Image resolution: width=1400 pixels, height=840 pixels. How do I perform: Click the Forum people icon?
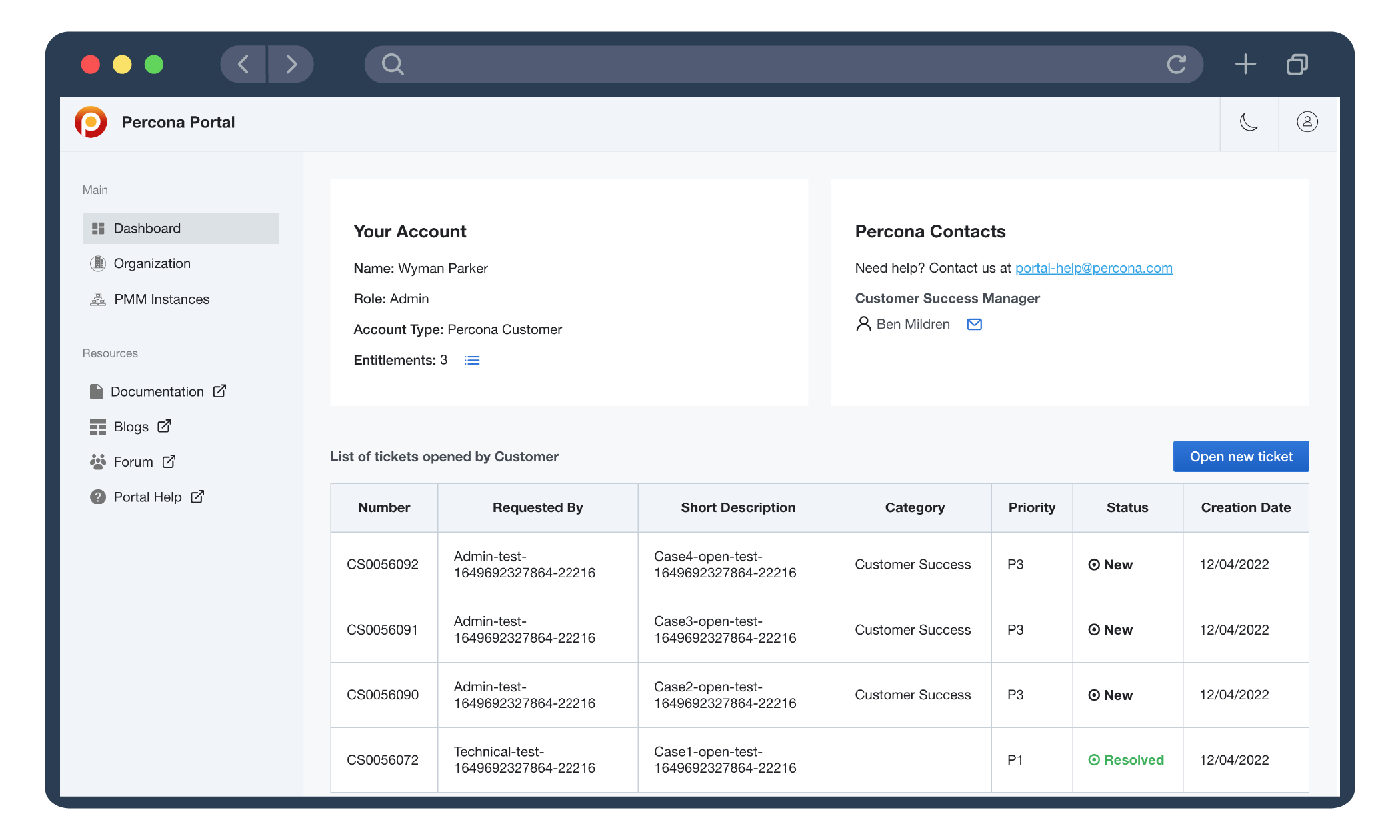[97, 461]
